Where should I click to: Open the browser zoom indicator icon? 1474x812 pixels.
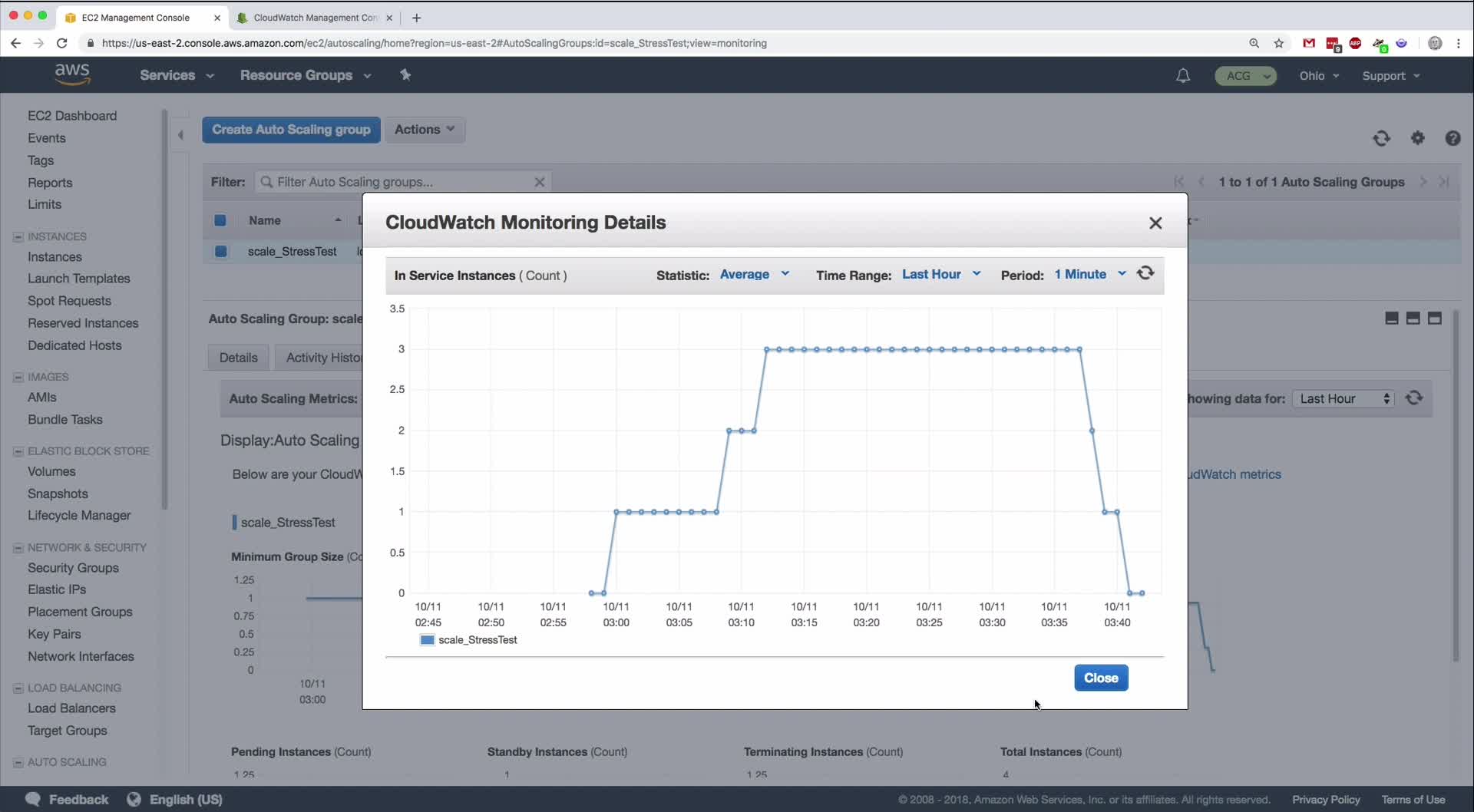pyautogui.click(x=1254, y=43)
